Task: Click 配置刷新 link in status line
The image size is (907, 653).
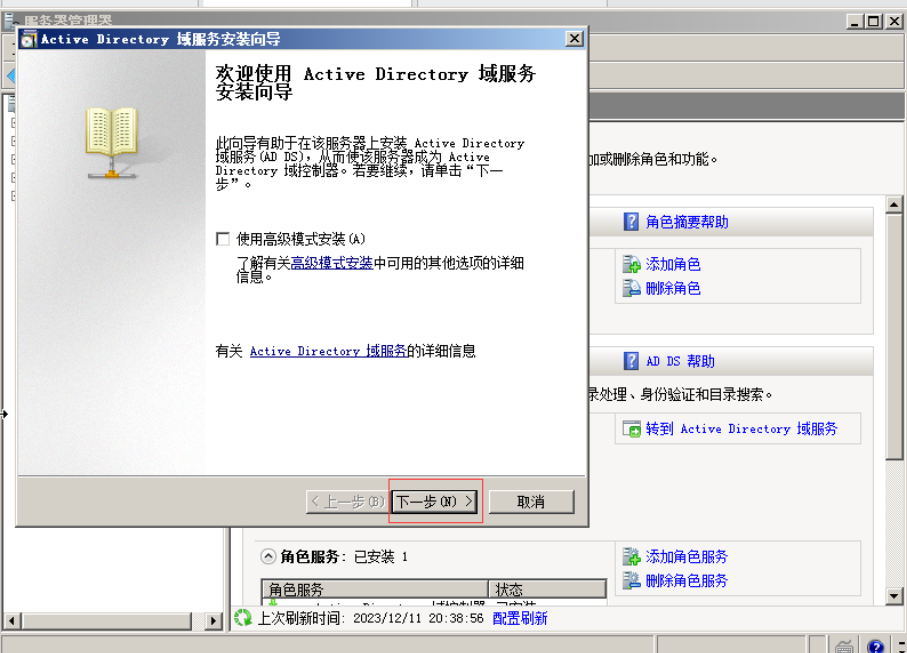Action: (520, 618)
